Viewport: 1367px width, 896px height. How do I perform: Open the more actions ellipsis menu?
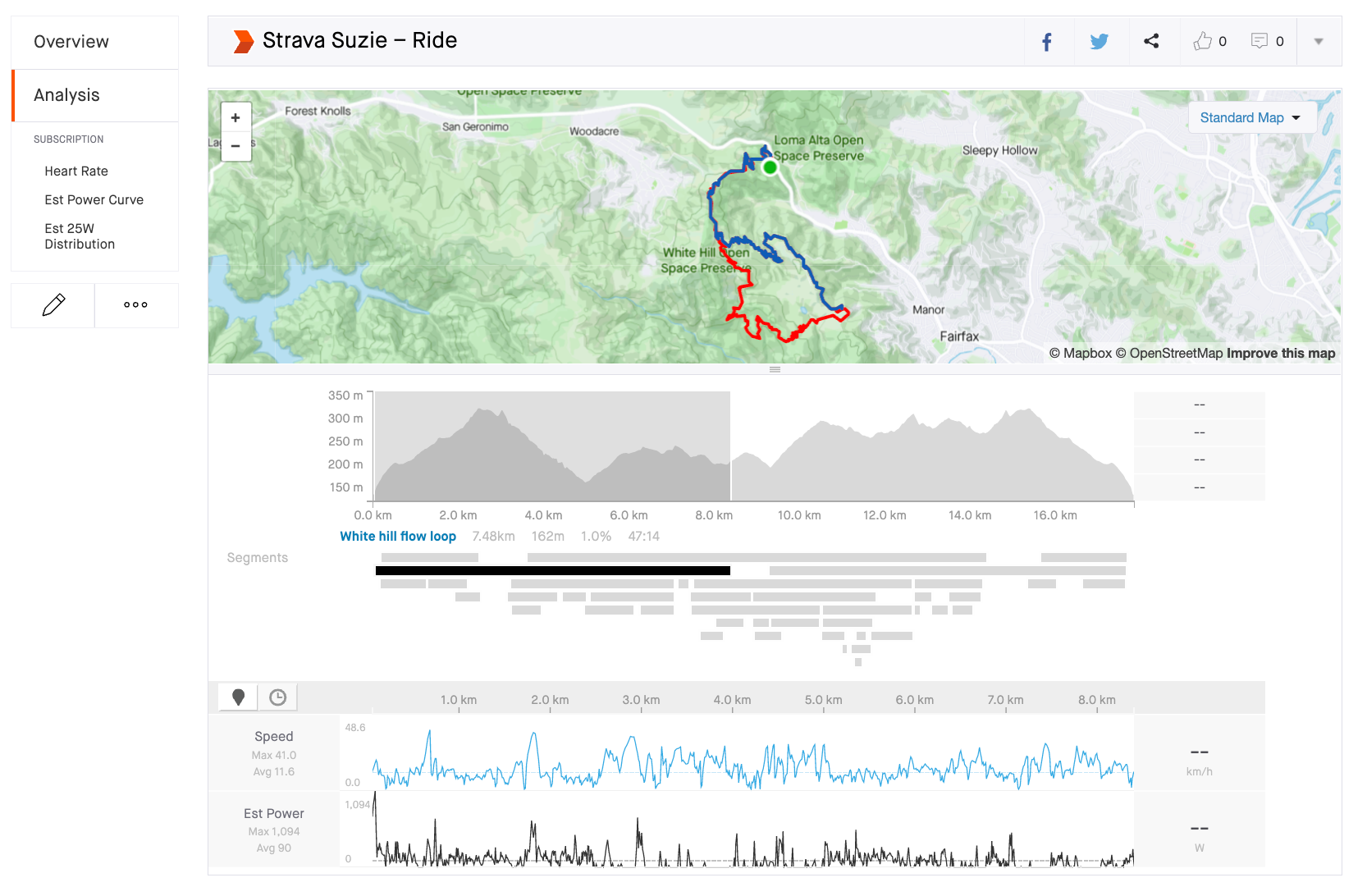pyautogui.click(x=136, y=305)
